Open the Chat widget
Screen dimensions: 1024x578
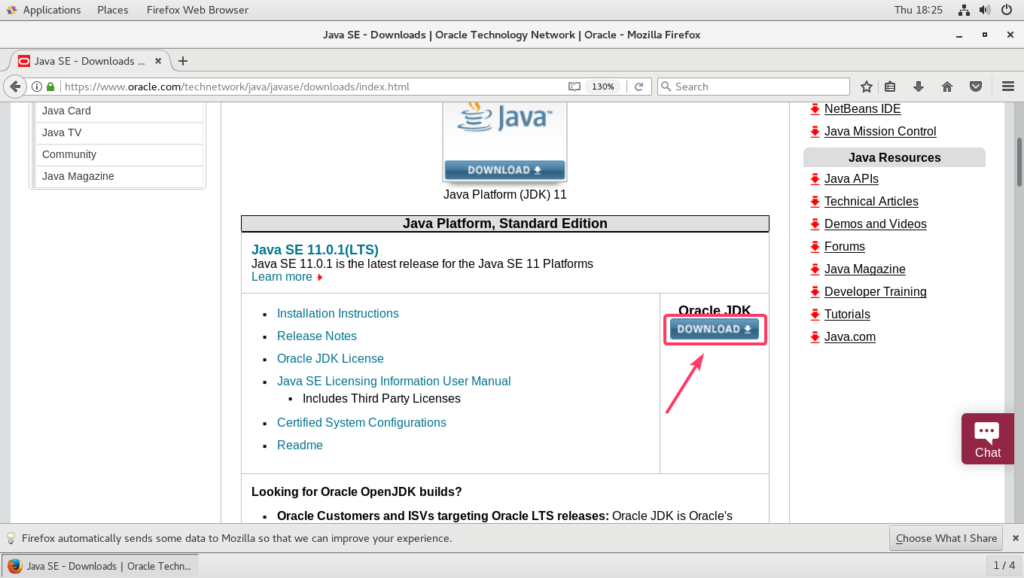[x=987, y=438]
